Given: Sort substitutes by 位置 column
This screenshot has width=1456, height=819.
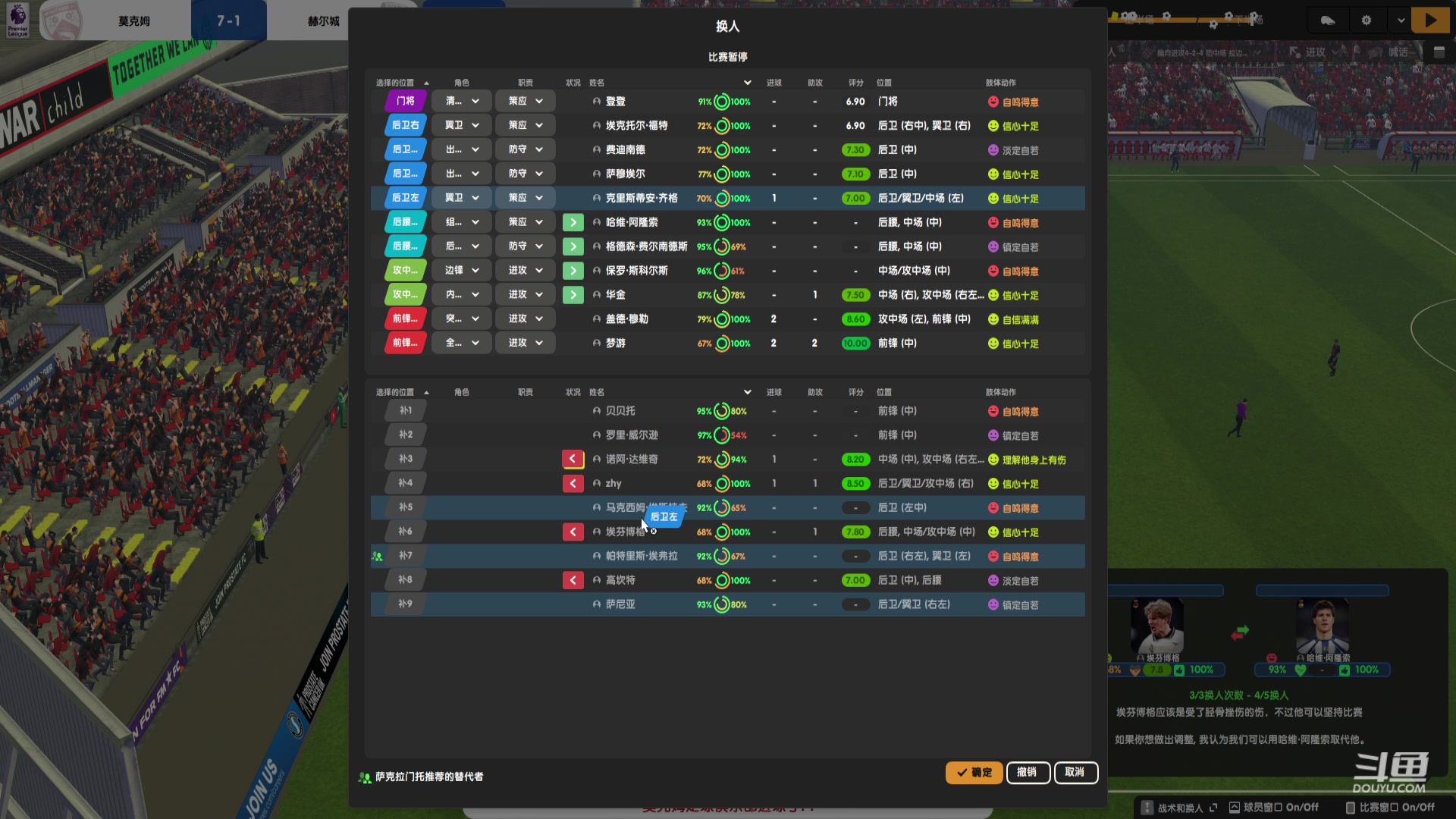Looking at the screenshot, I should tap(884, 392).
